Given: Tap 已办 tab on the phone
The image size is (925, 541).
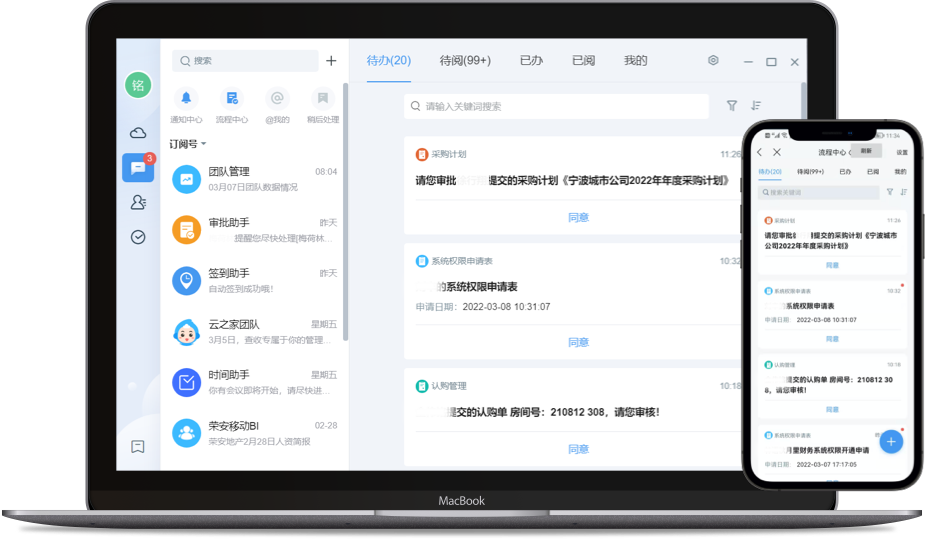Looking at the screenshot, I should pos(845,172).
